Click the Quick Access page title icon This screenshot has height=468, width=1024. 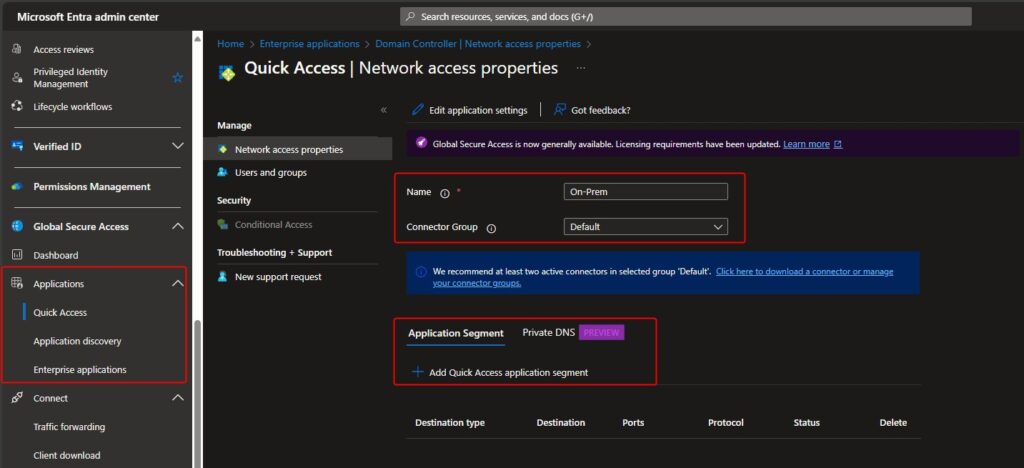point(227,72)
